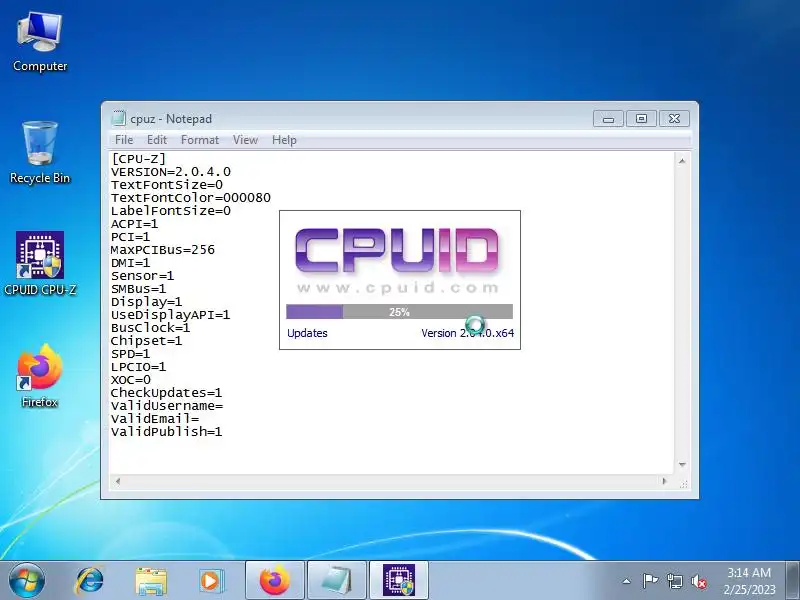
Task: Show hidden tray icons arrow
Action: coord(627,581)
